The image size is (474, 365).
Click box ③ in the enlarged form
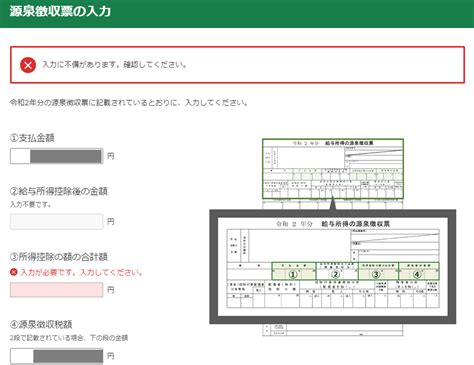[x=378, y=271]
